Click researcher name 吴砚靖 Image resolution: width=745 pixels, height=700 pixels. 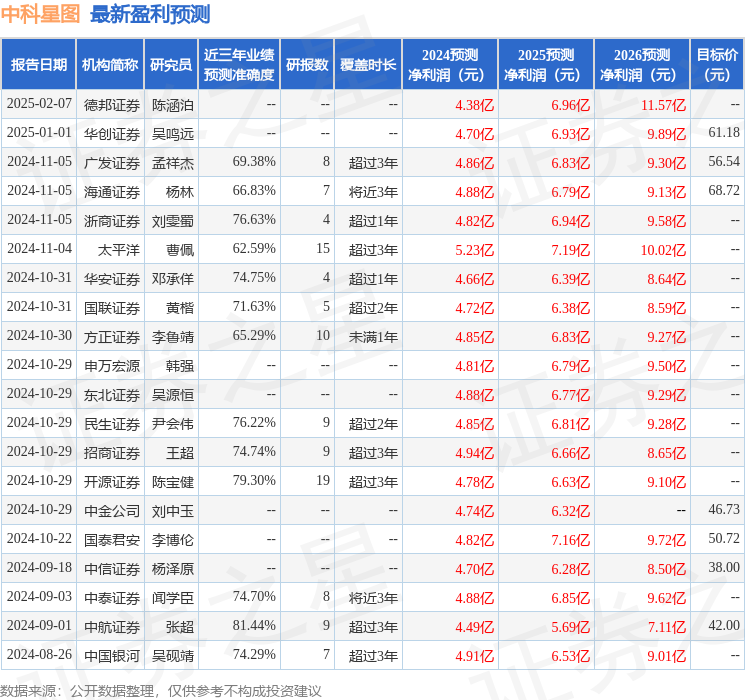[x=172, y=656]
